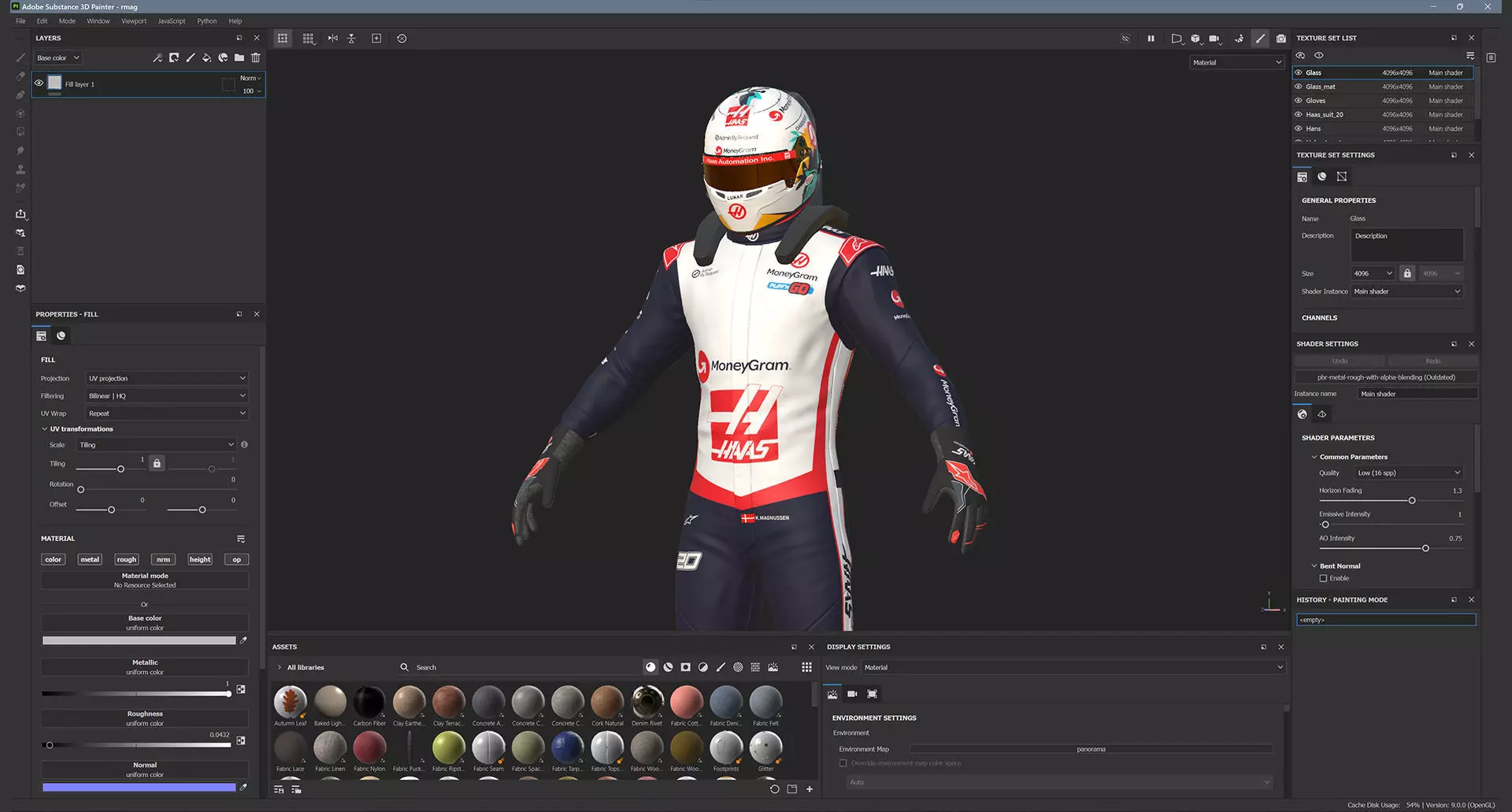The height and width of the screenshot is (812, 1512).
Task: Create a folder in Layers panel
Action: click(x=239, y=57)
